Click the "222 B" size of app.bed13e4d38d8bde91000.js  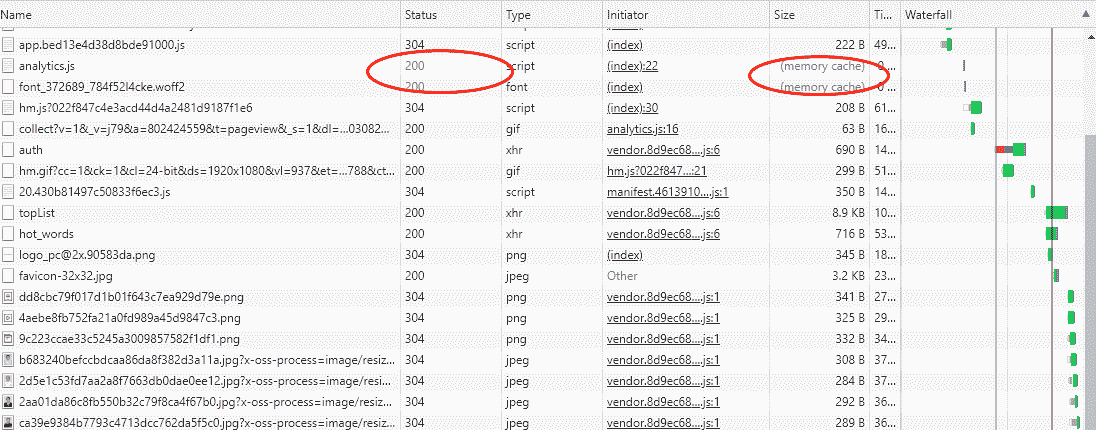tap(850, 45)
